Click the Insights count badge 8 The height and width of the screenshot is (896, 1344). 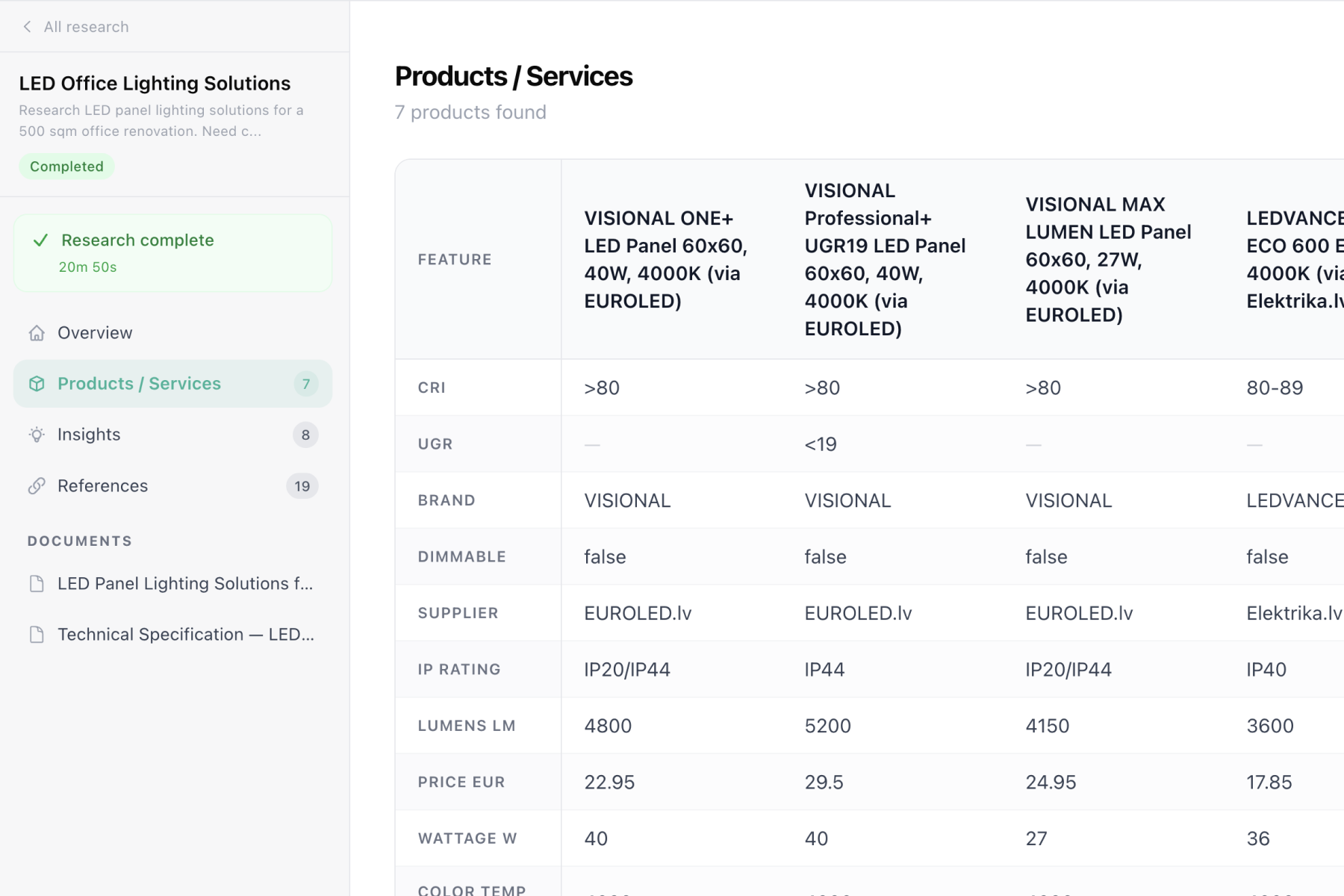305,435
